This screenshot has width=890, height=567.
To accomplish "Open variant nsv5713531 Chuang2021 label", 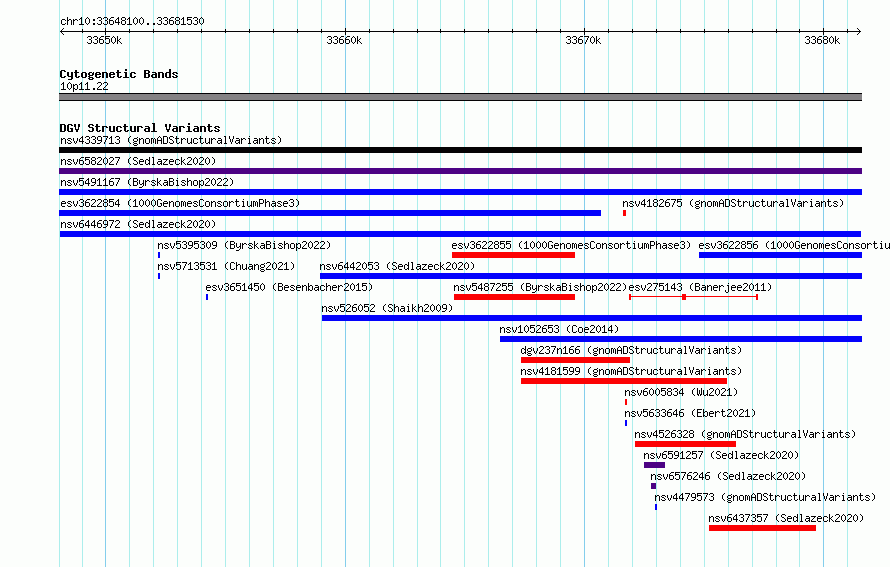I will 226,266.
